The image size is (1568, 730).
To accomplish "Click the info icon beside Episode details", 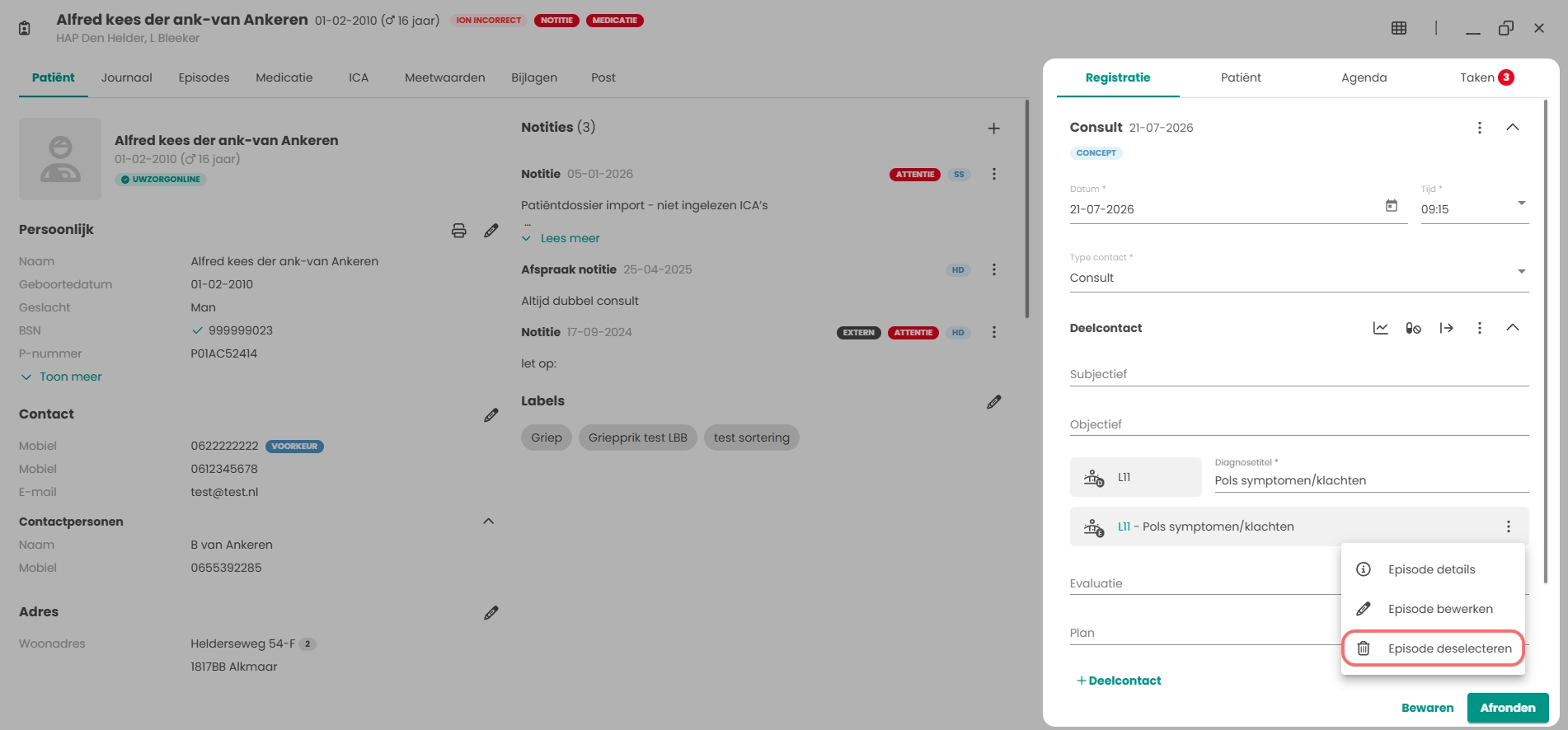I will 1364,569.
